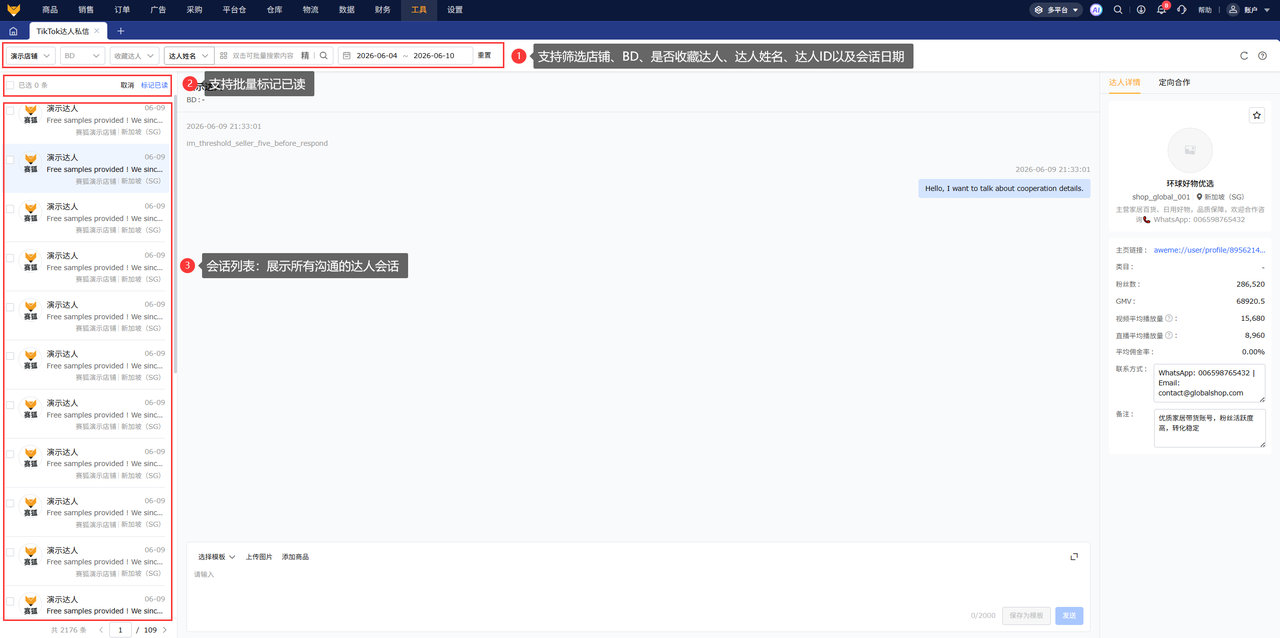Tick the select-all checkbox beside 已选 0 条
This screenshot has height=638, width=1280.
click(x=10, y=85)
